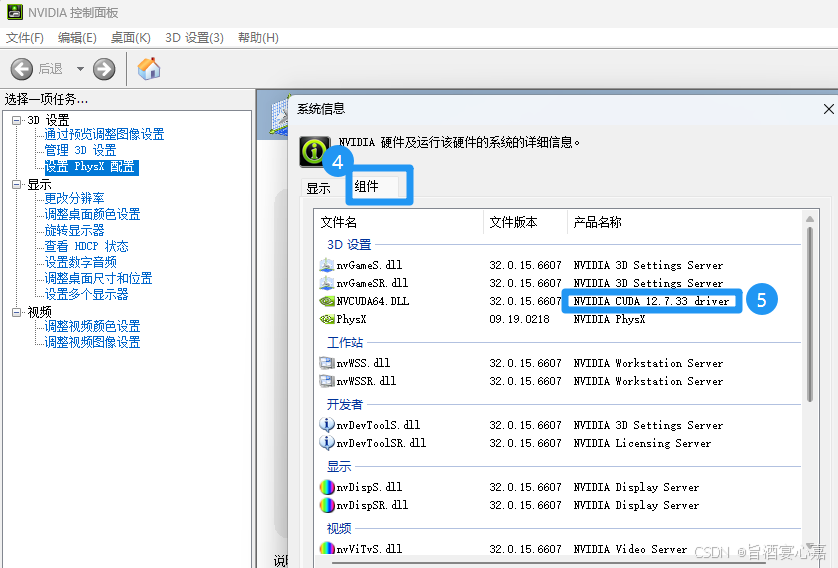Click the scrollbar up arrow in component list
Image resolution: width=838 pixels, height=568 pixels.
tap(810, 219)
